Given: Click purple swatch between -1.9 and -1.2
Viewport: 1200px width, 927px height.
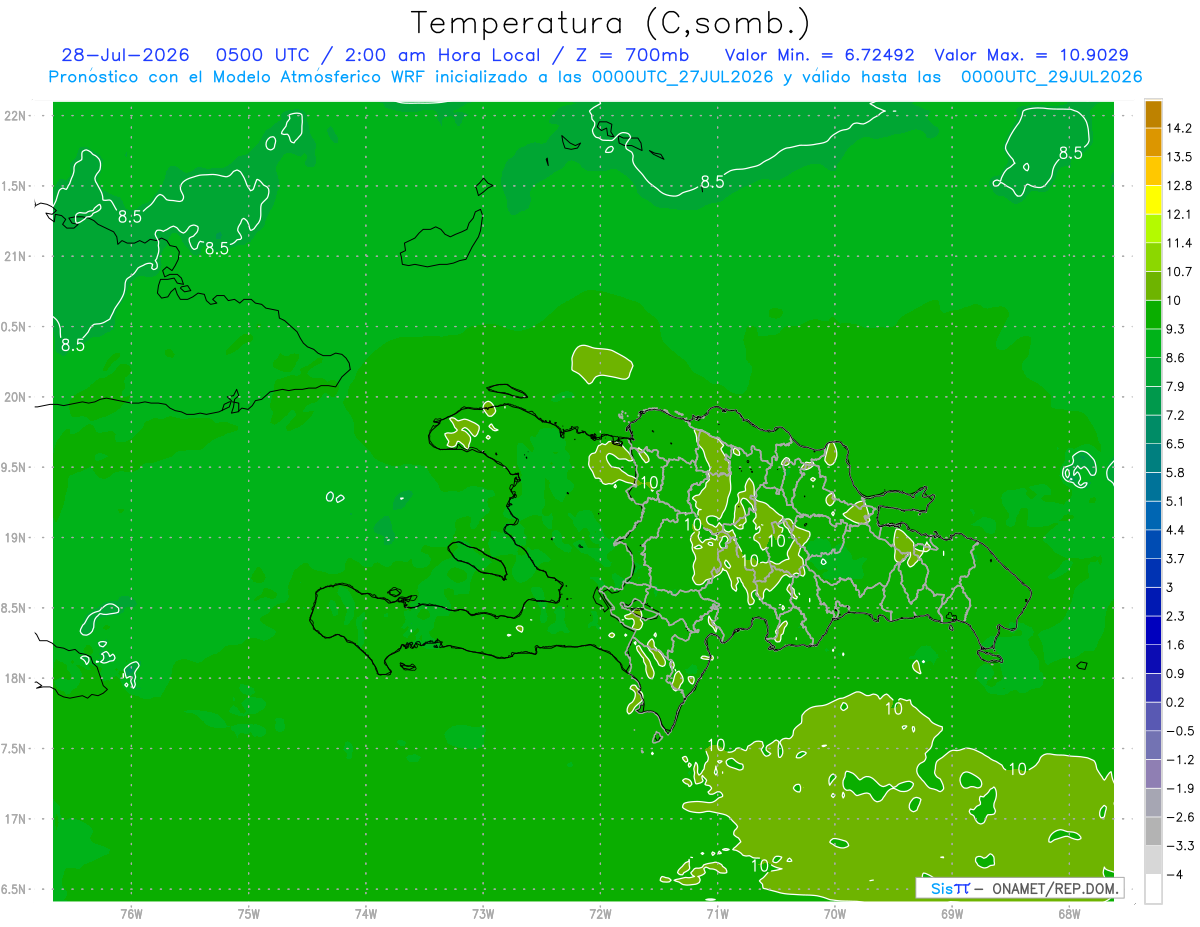Looking at the screenshot, I should point(1153,774).
